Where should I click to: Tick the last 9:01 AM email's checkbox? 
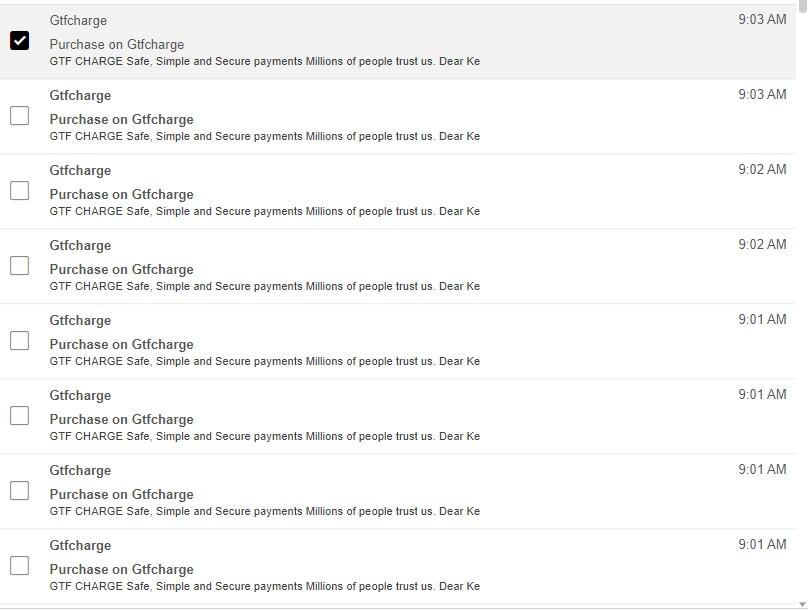[x=19, y=566]
